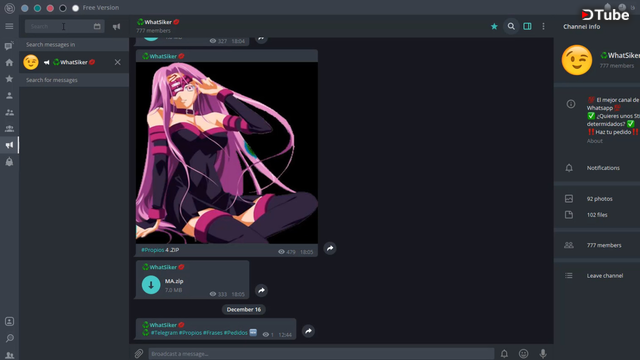The image size is (640, 360).
Task: Select the dark theme color dot
Action: [x=63, y=8]
